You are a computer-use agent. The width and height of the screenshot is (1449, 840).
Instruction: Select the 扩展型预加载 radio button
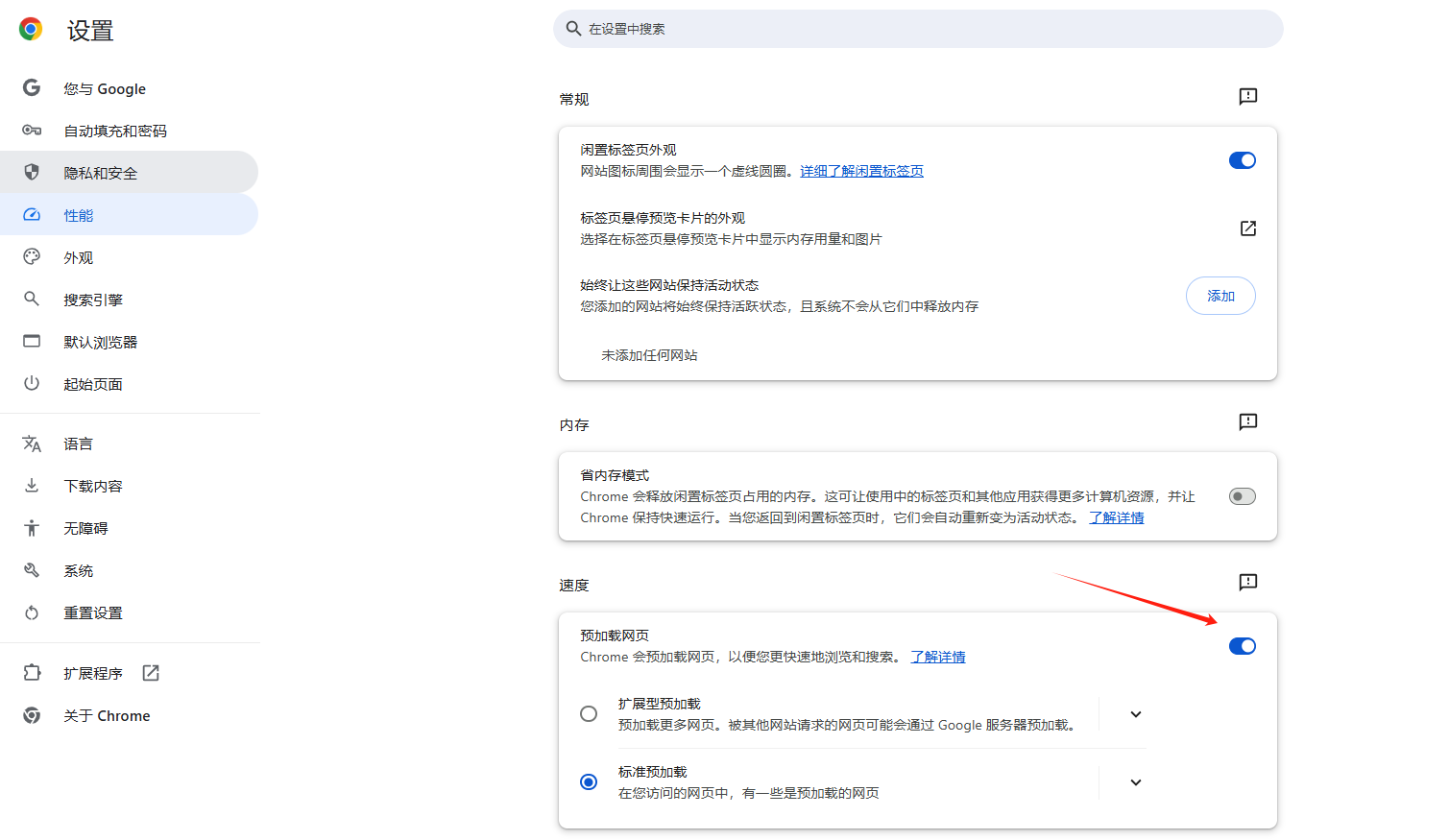tap(589, 714)
